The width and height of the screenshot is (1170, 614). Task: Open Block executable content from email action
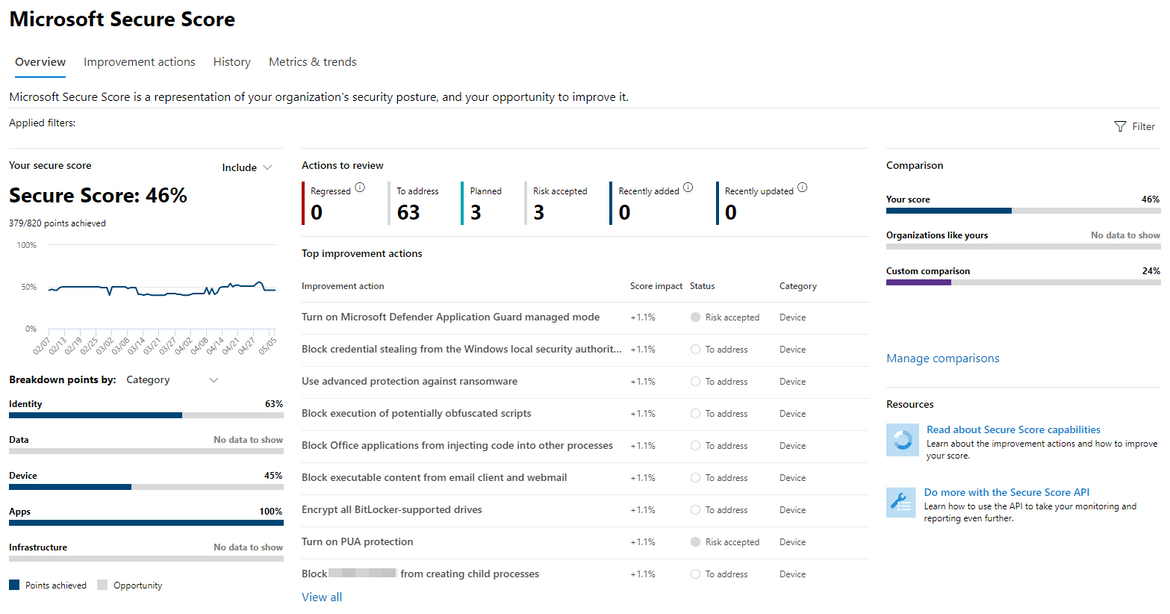[434, 477]
